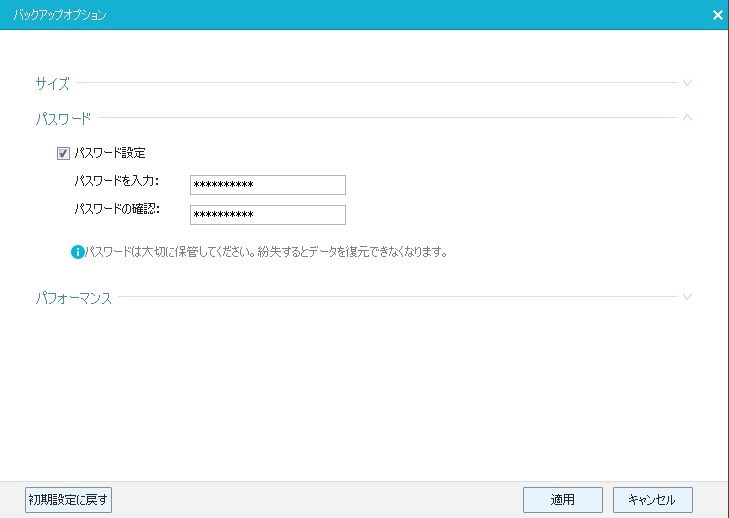
Task: Select the パフォーマンス section heading
Action: 73,297
